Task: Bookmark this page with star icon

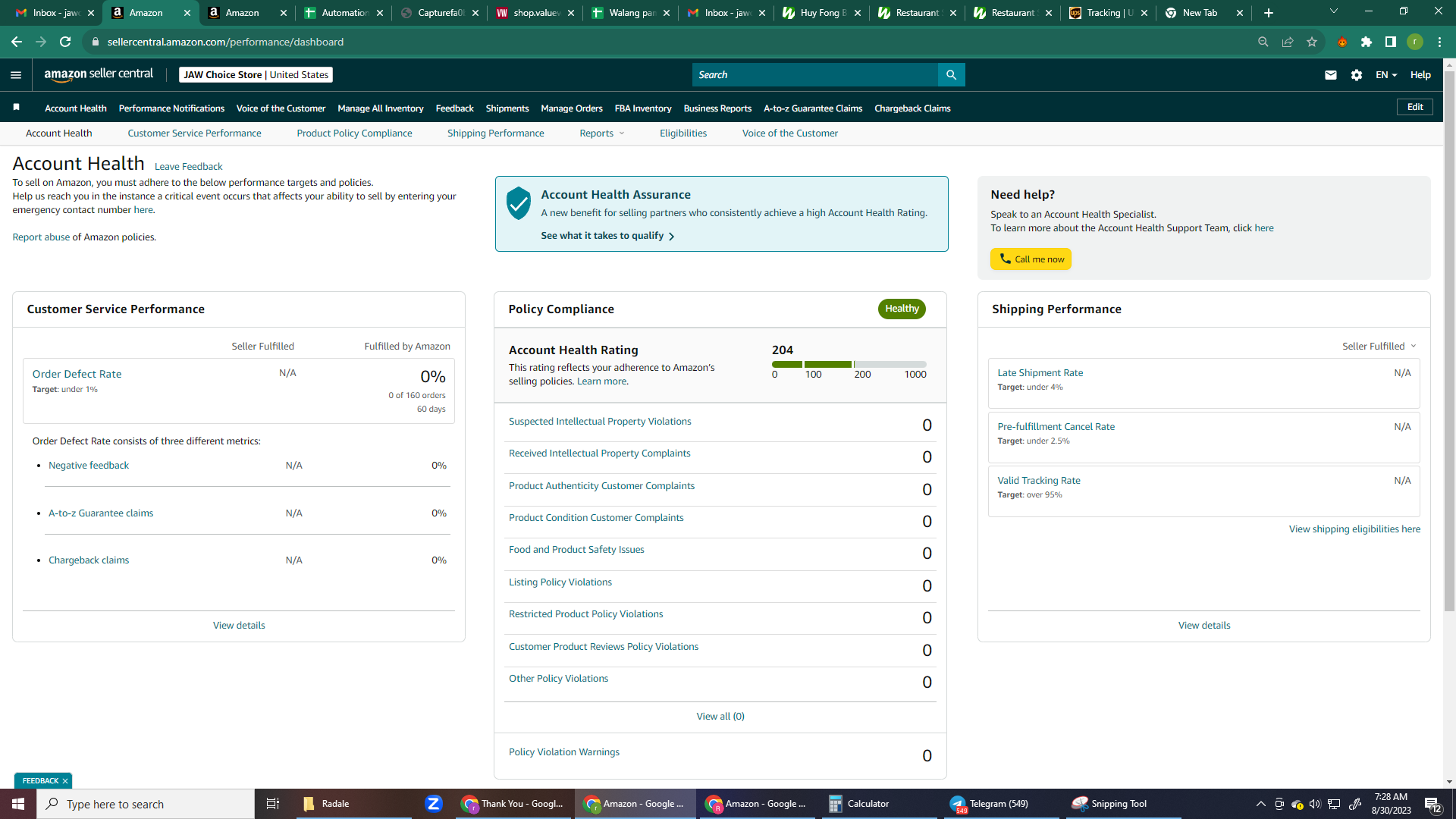Action: click(1312, 42)
